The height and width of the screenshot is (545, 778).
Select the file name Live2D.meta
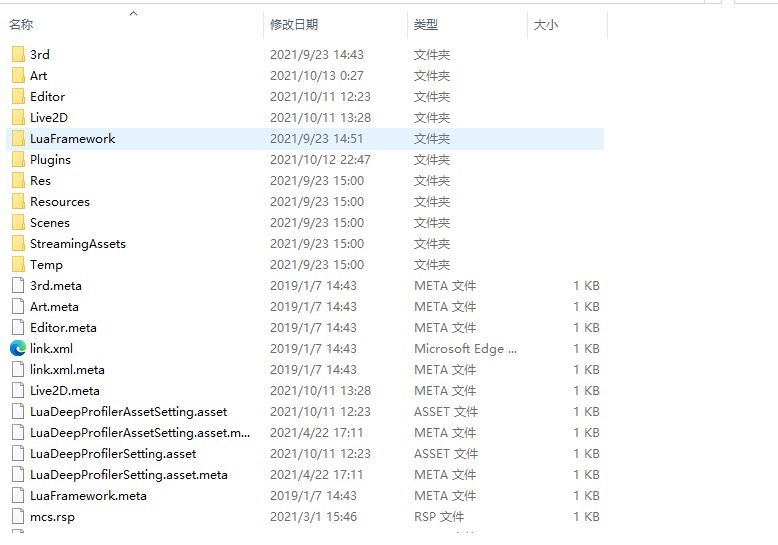click(65, 391)
